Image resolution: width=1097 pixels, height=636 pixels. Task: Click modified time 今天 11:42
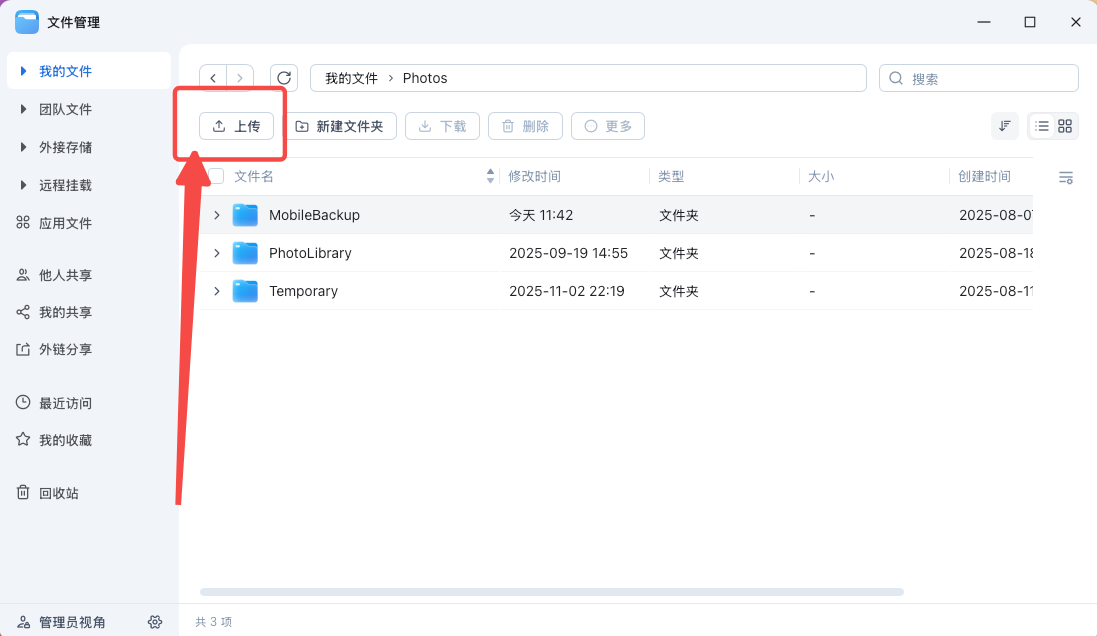tap(541, 215)
